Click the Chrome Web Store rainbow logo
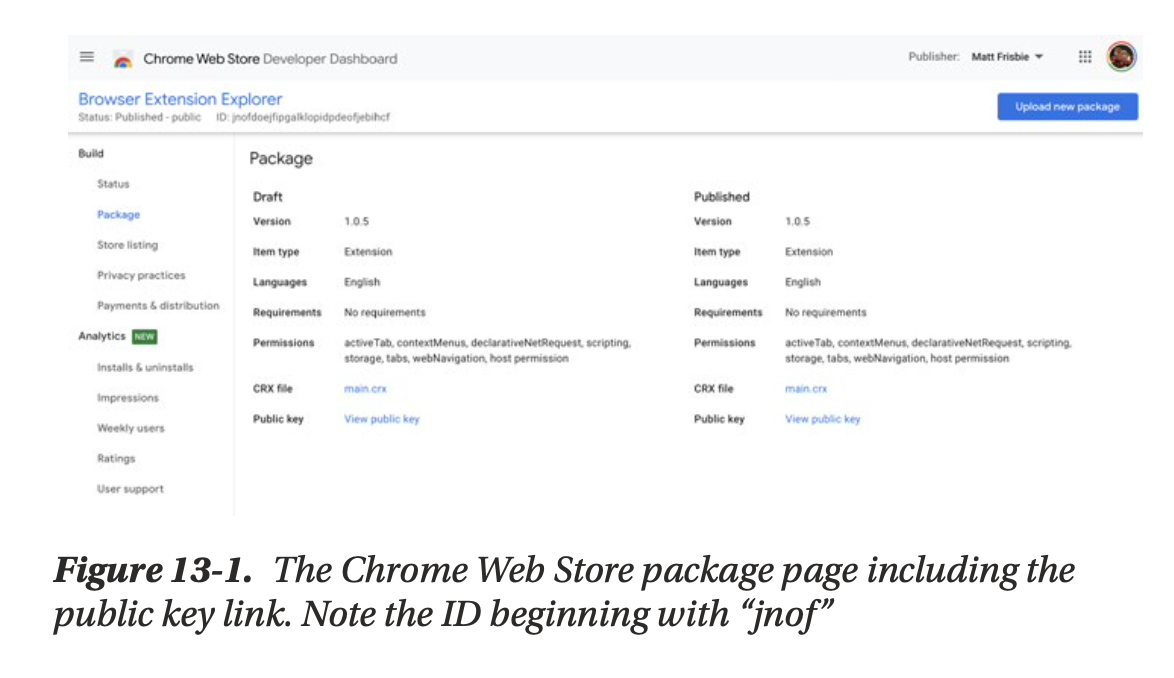Image resolution: width=1174 pixels, height=678 pixels. click(123, 59)
